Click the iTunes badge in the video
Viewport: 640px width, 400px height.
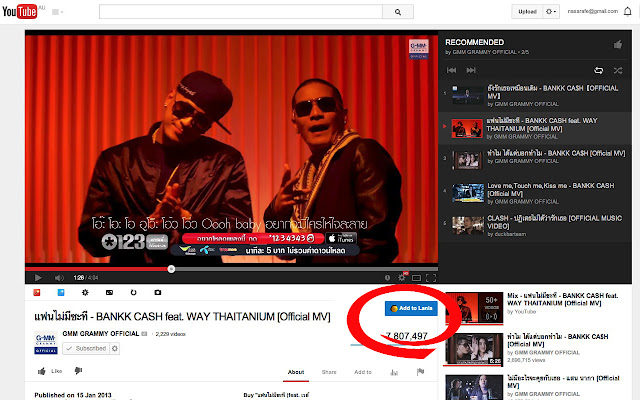click(342, 238)
